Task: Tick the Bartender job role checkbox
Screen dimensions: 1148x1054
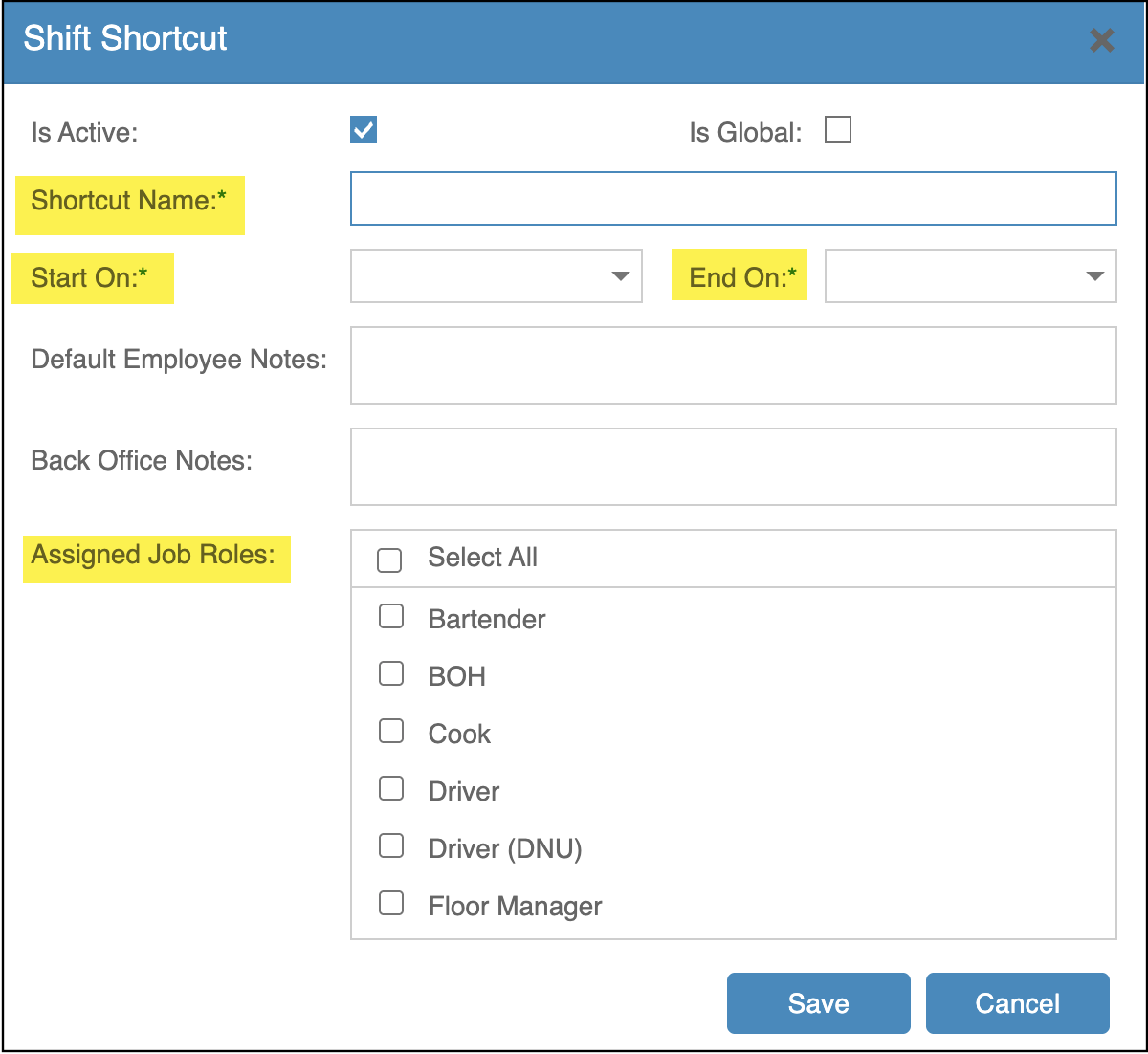Action: (391, 617)
